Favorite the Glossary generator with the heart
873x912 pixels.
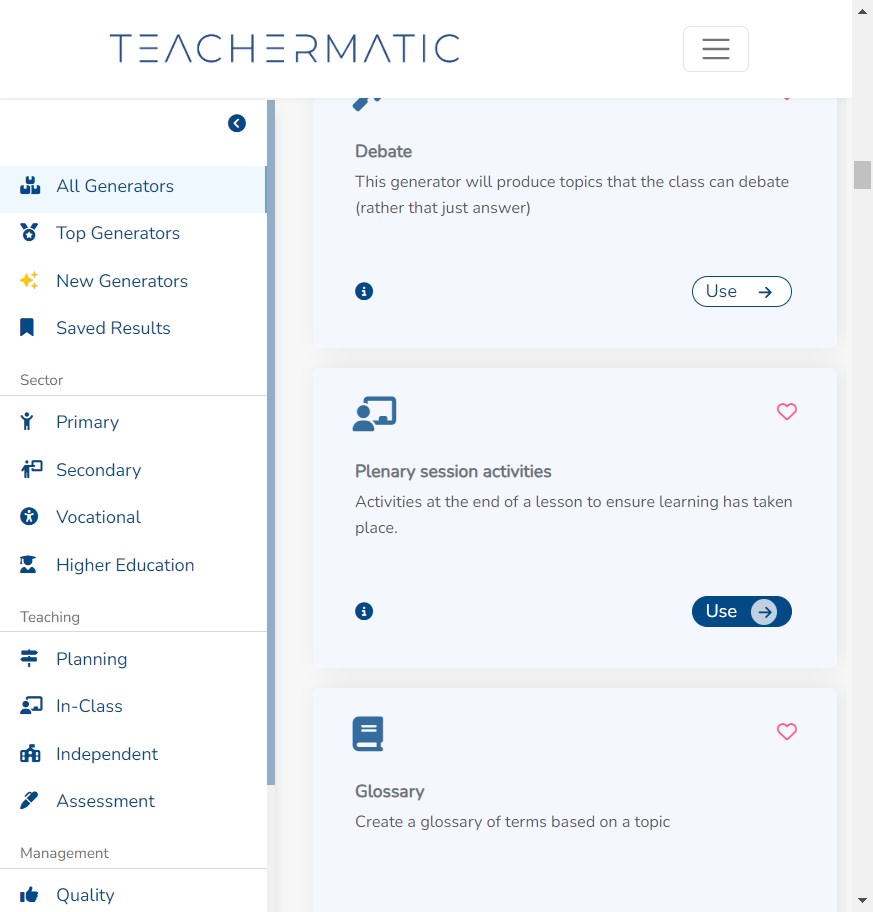tap(787, 732)
